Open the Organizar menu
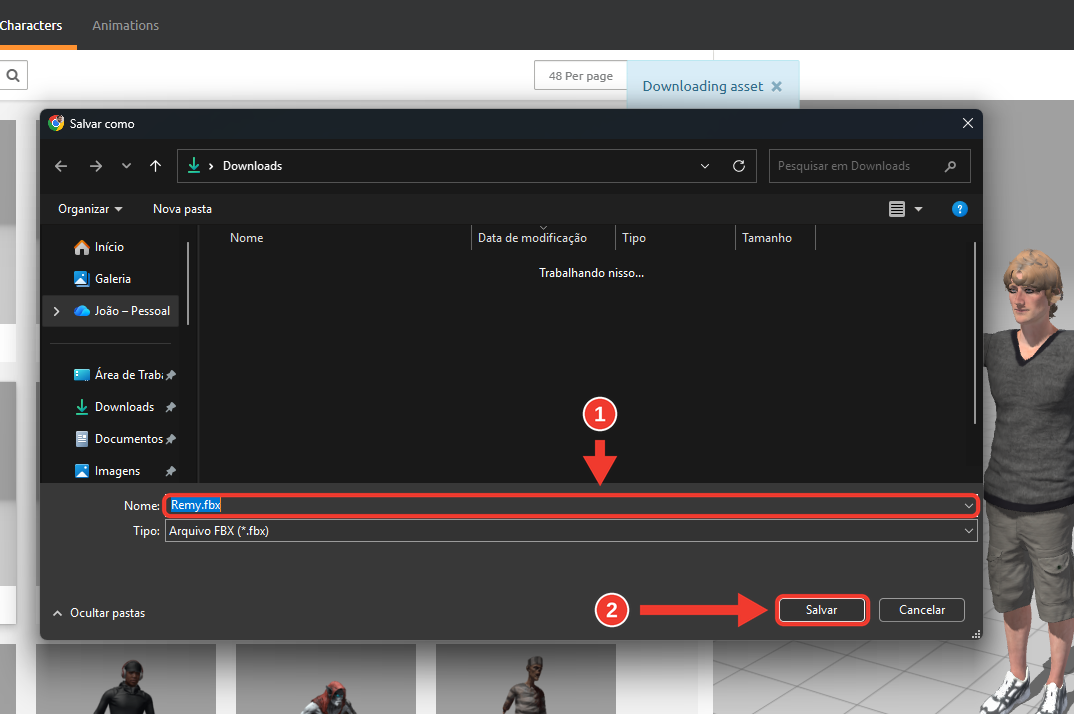 (x=90, y=209)
